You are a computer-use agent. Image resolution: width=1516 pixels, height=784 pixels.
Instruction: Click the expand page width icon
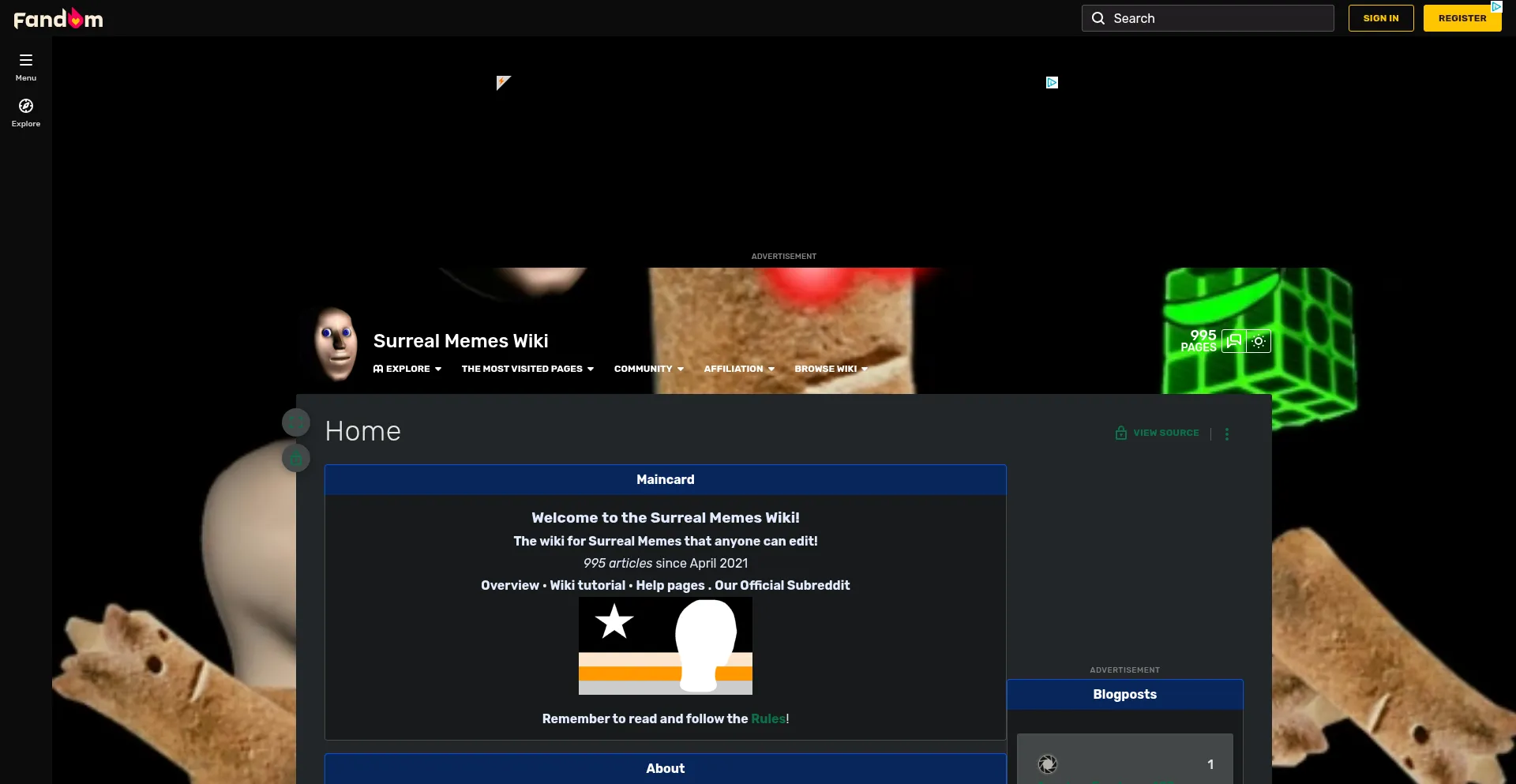click(x=296, y=422)
